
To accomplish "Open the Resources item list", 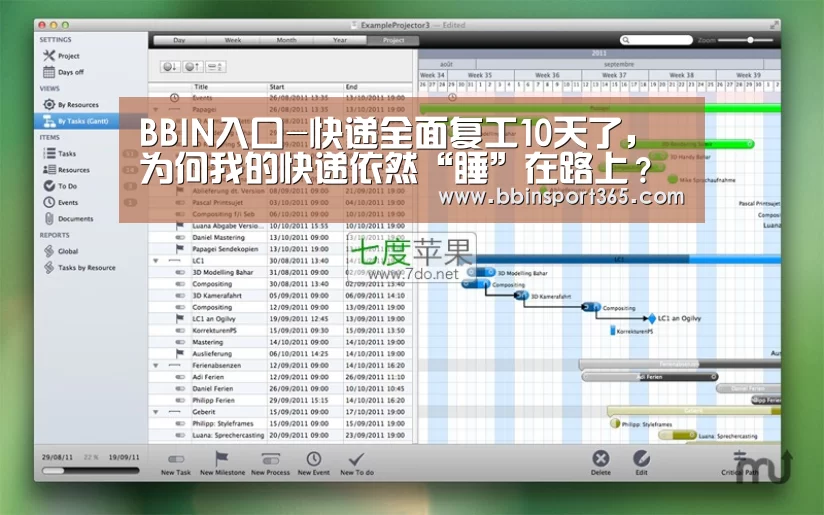I will pyautogui.click(x=66, y=170).
